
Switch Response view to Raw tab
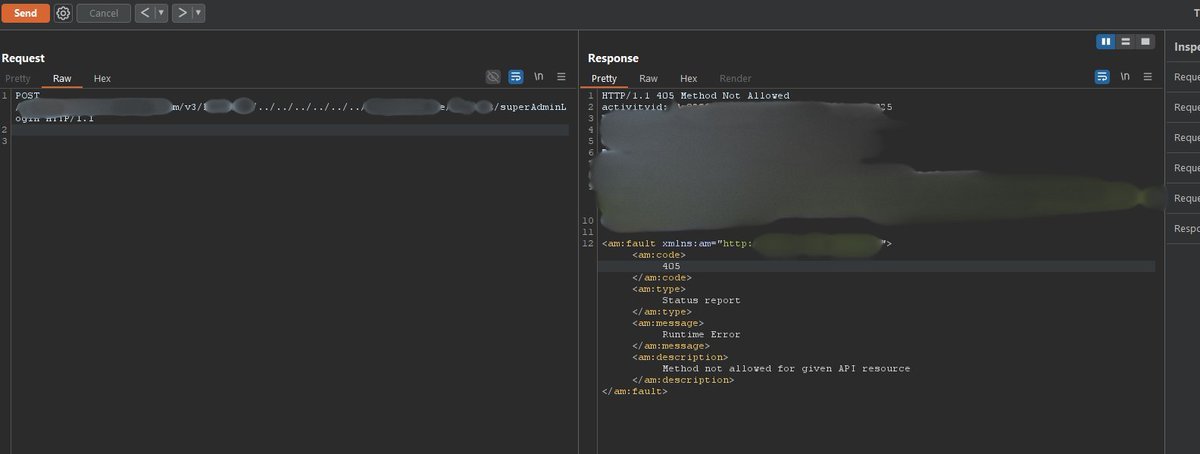click(x=648, y=78)
